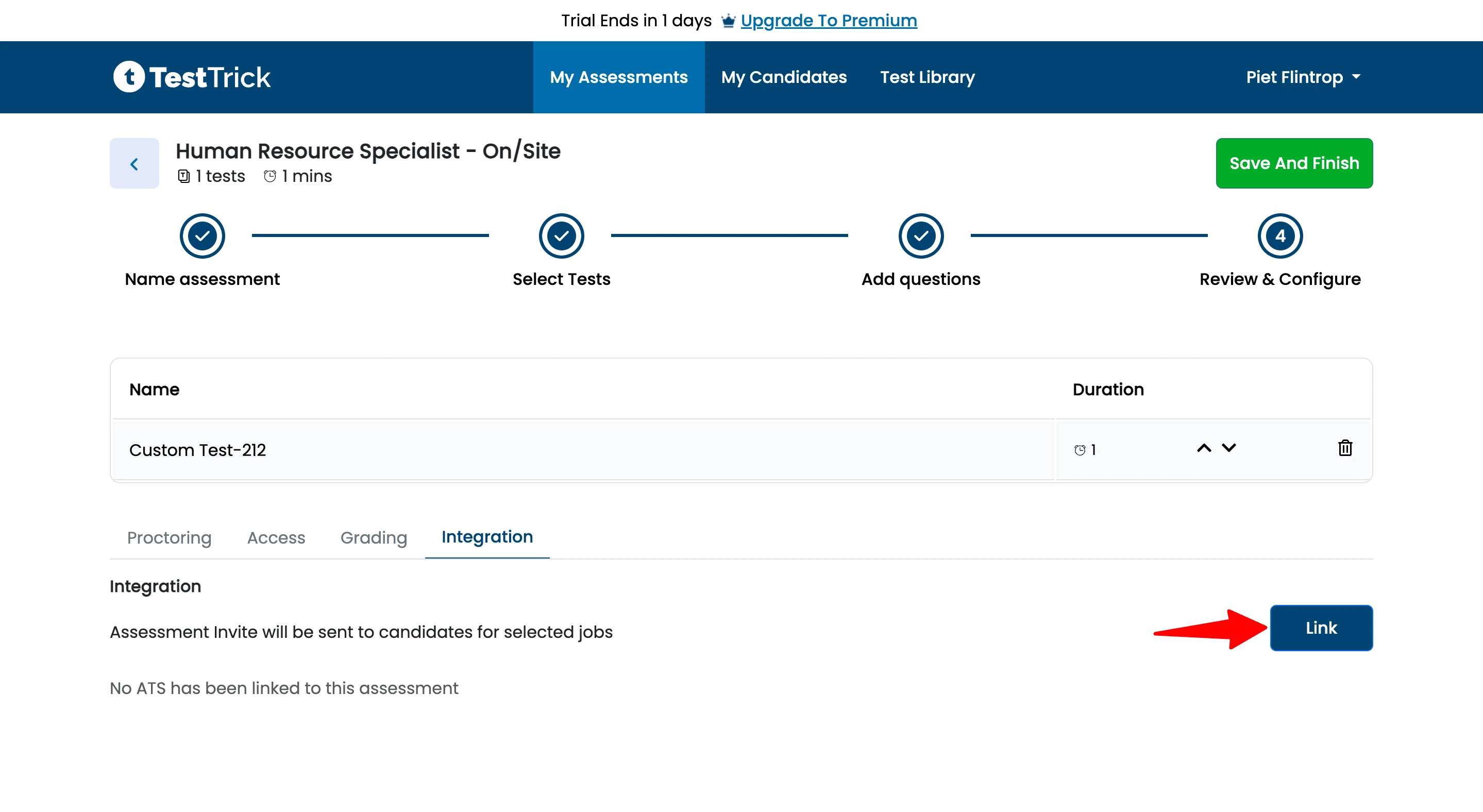Click the clock icon beside duration value
Image resolution: width=1483 pixels, height=812 pixels.
(x=1080, y=449)
